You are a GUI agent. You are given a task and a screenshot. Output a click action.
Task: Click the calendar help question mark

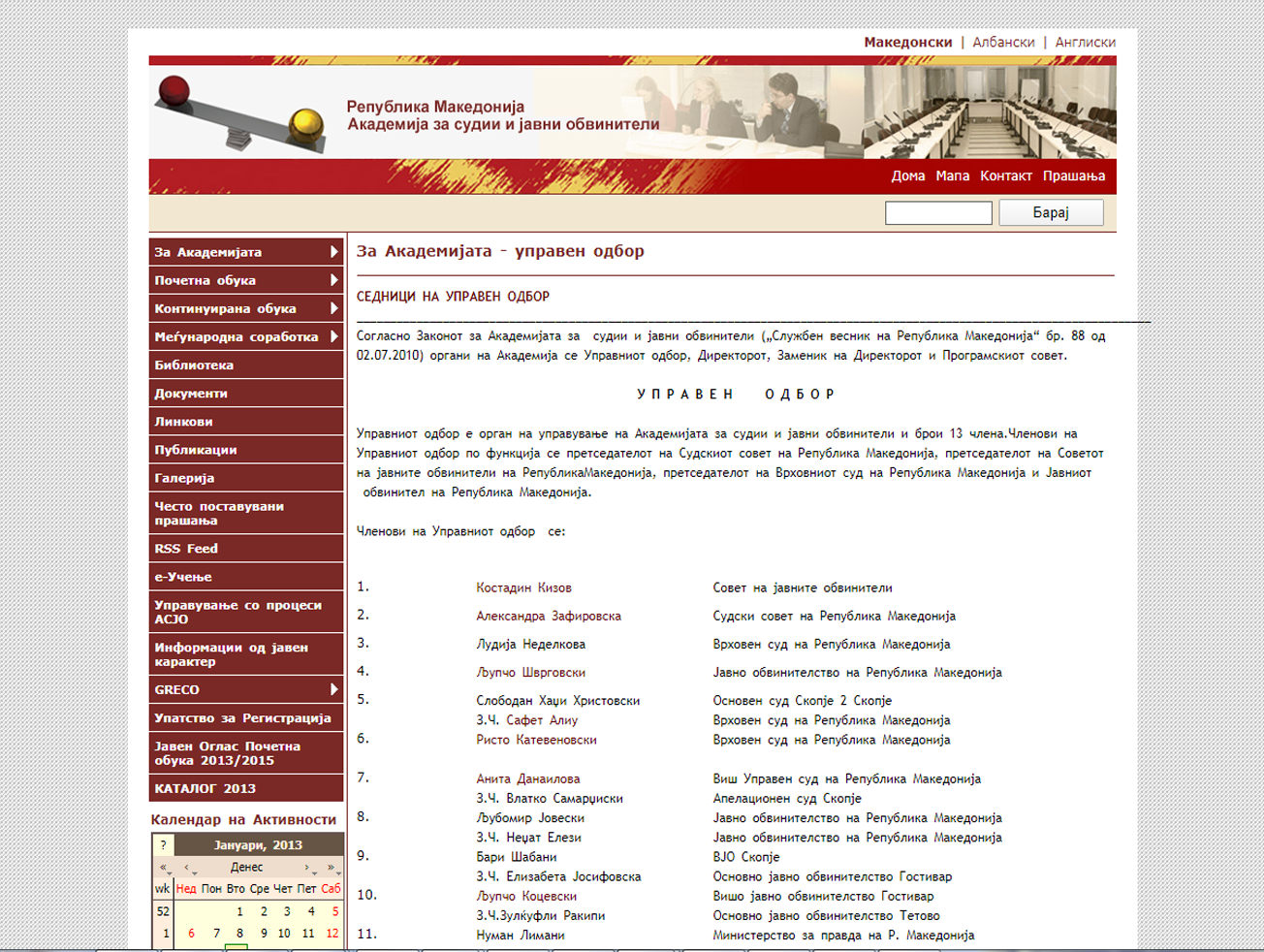click(x=163, y=844)
